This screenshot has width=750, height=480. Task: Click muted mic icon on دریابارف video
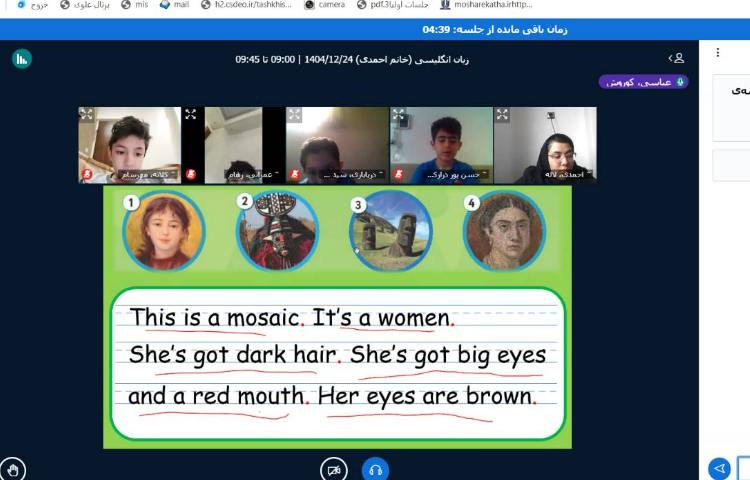point(295,174)
